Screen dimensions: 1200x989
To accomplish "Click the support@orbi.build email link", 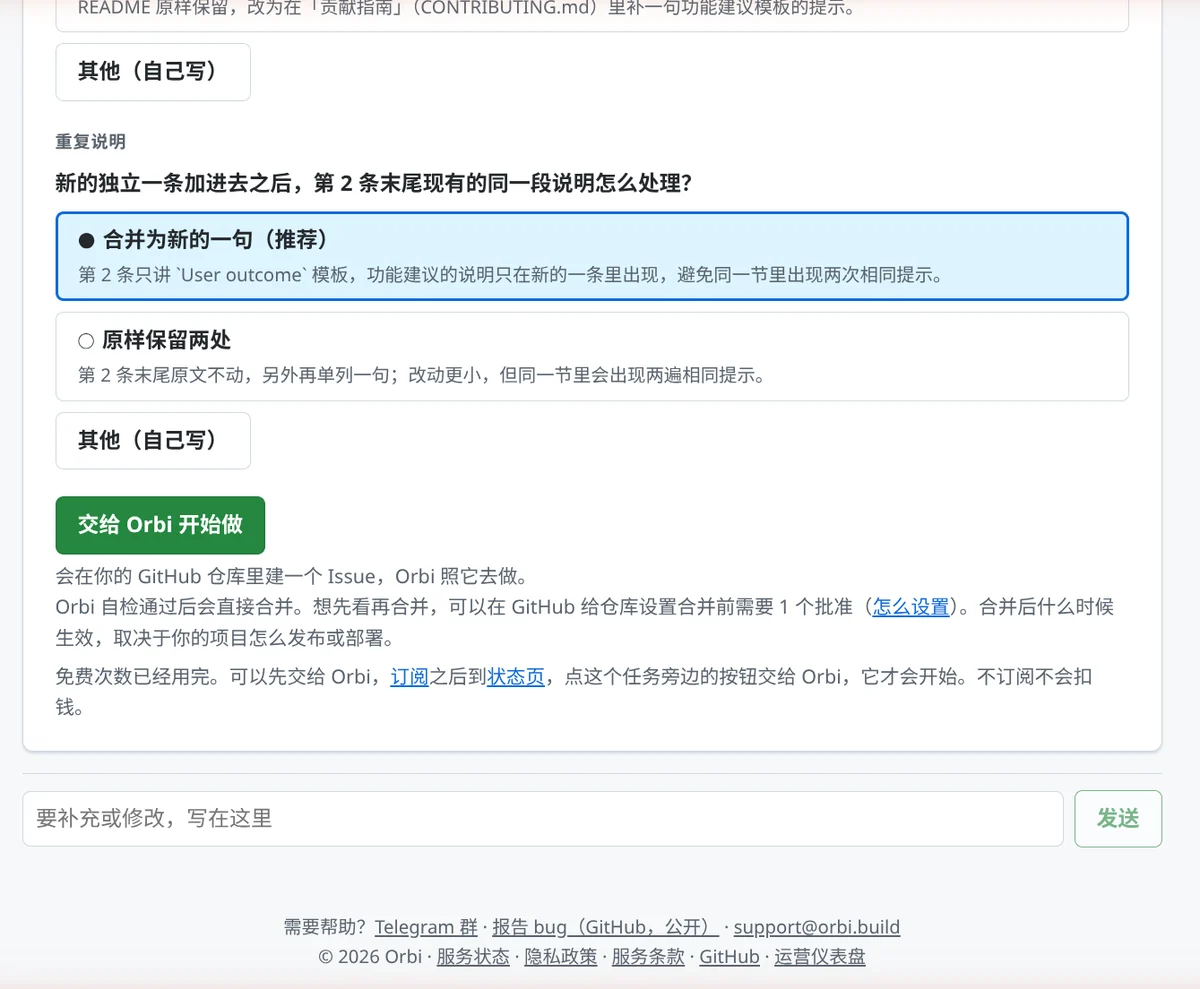I will 817,927.
